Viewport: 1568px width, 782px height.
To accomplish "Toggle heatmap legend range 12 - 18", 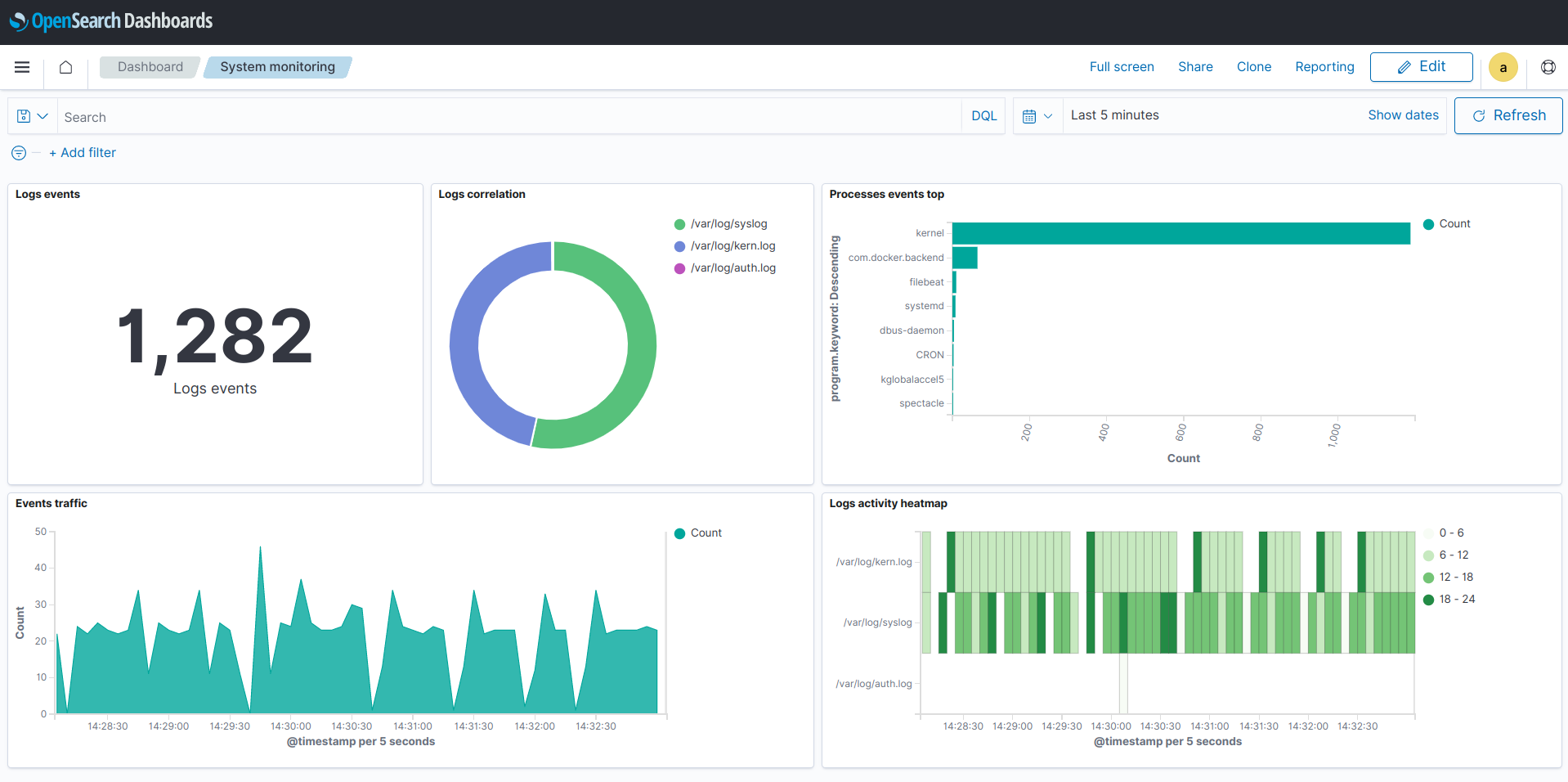I will coord(1449,578).
